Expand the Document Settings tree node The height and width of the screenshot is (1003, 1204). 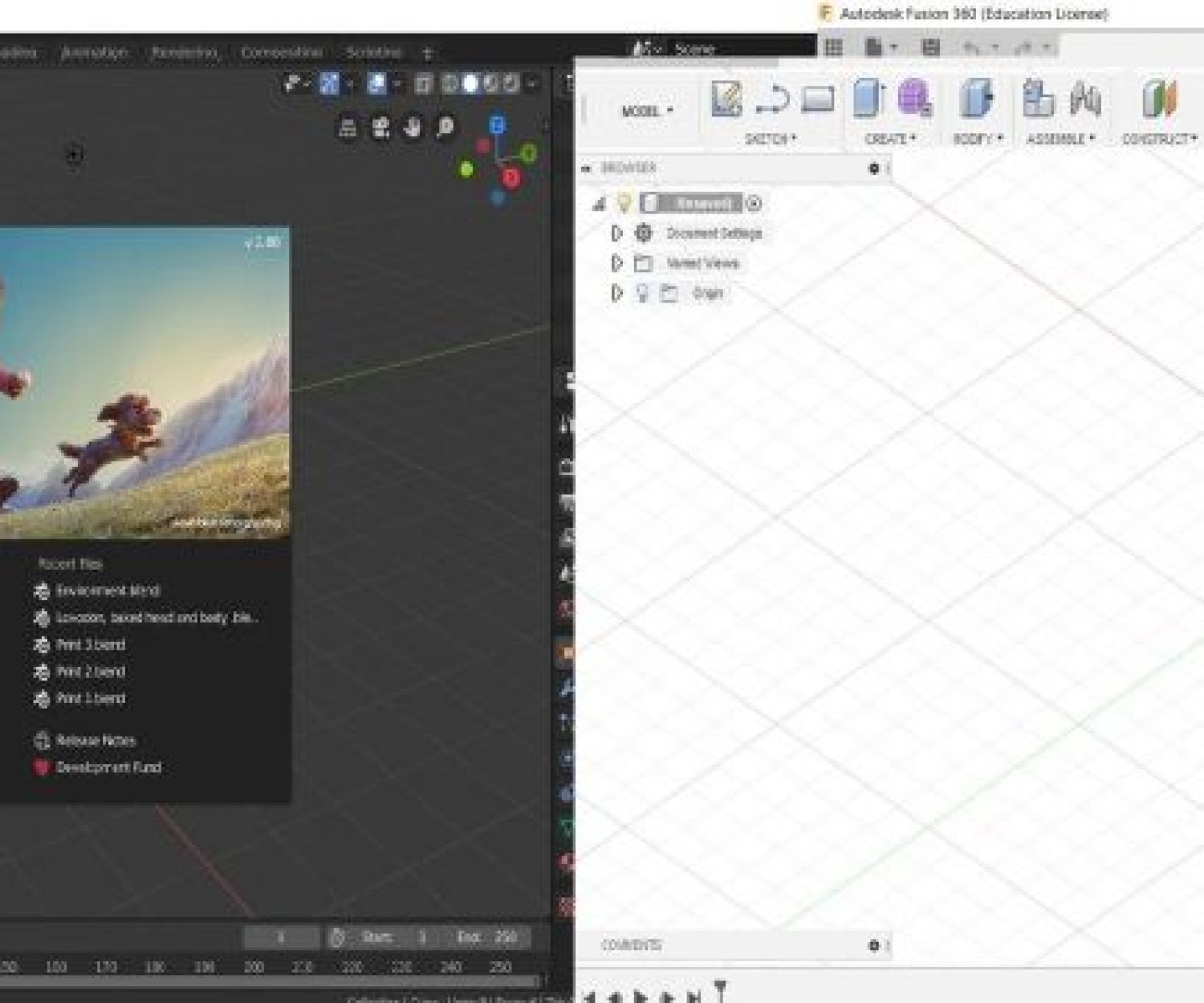(616, 233)
